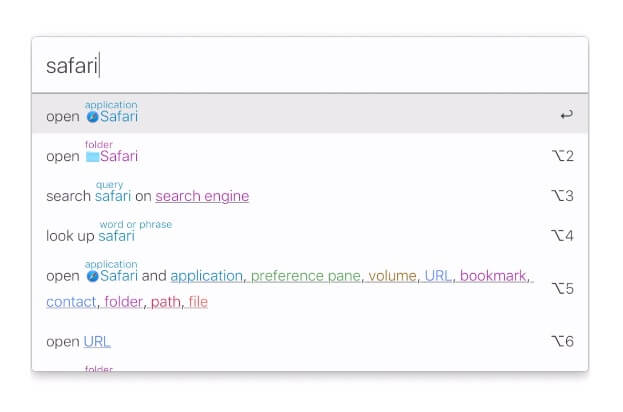The width and height of the screenshot is (623, 412).
Task: Click the underlined 'folder' placeholder
Action: pyautogui.click(x=123, y=302)
